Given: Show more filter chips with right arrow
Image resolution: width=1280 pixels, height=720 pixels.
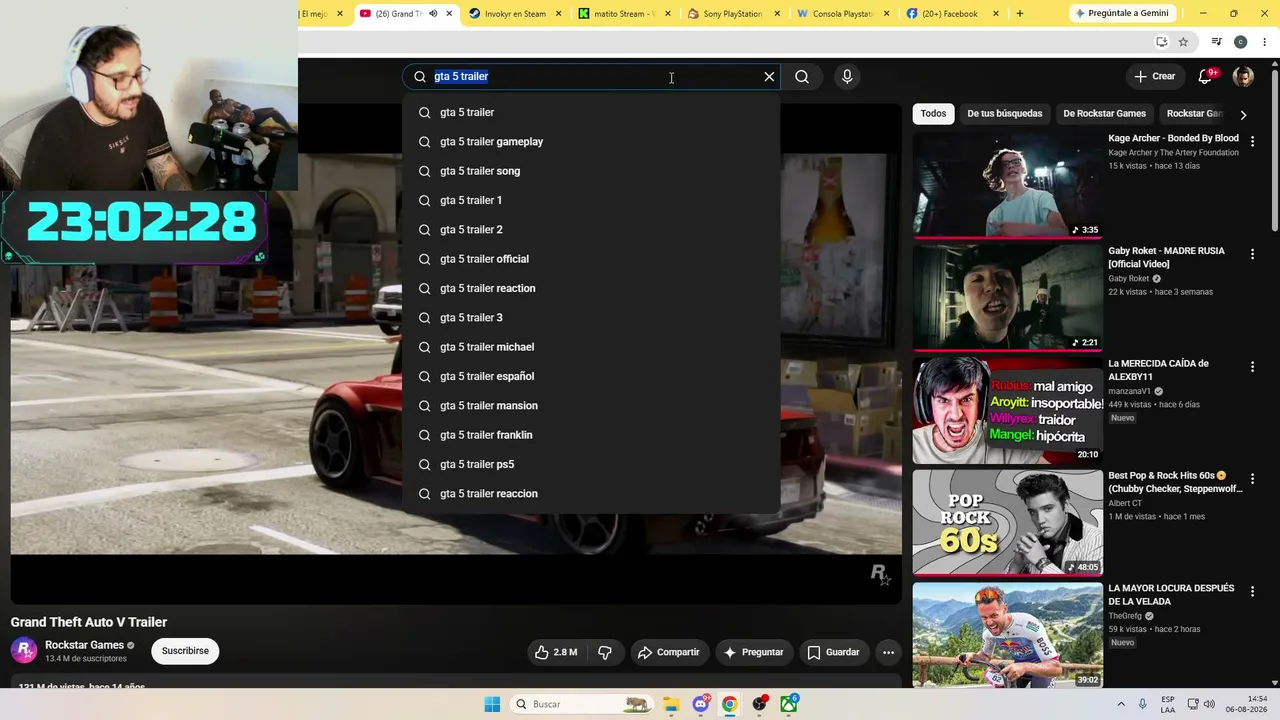Looking at the screenshot, I should pyautogui.click(x=1243, y=115).
